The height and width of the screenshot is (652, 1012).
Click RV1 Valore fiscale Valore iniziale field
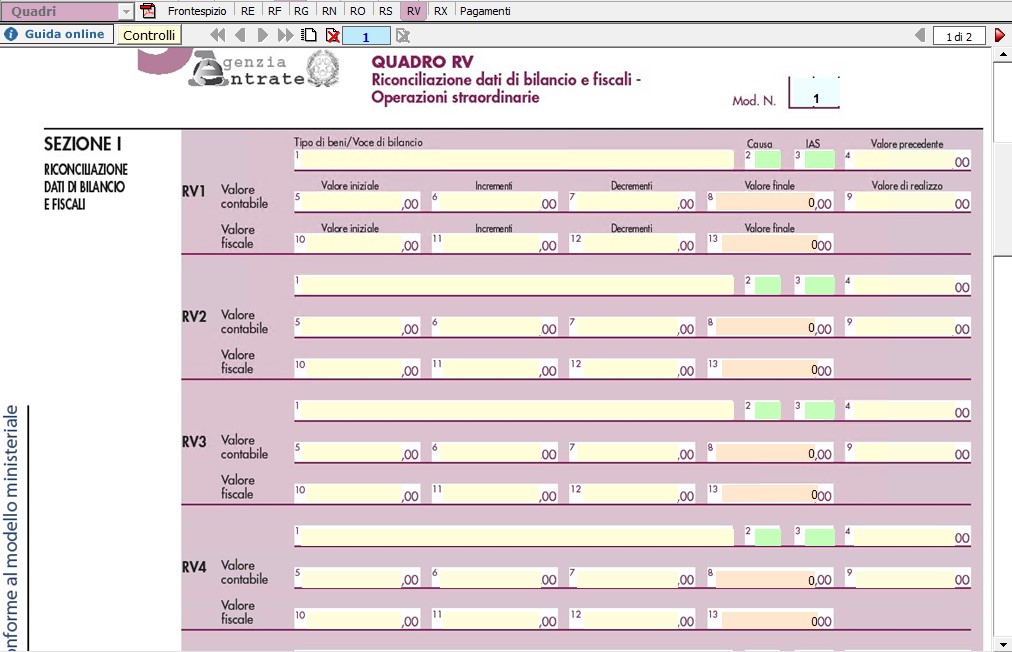tap(358, 243)
